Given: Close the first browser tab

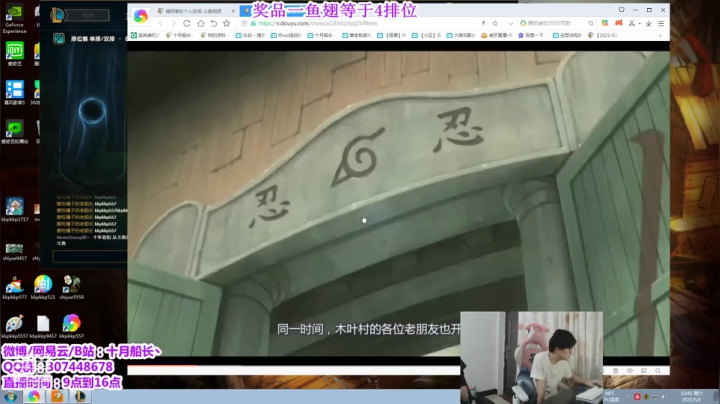Looking at the screenshot, I should [x=233, y=11].
